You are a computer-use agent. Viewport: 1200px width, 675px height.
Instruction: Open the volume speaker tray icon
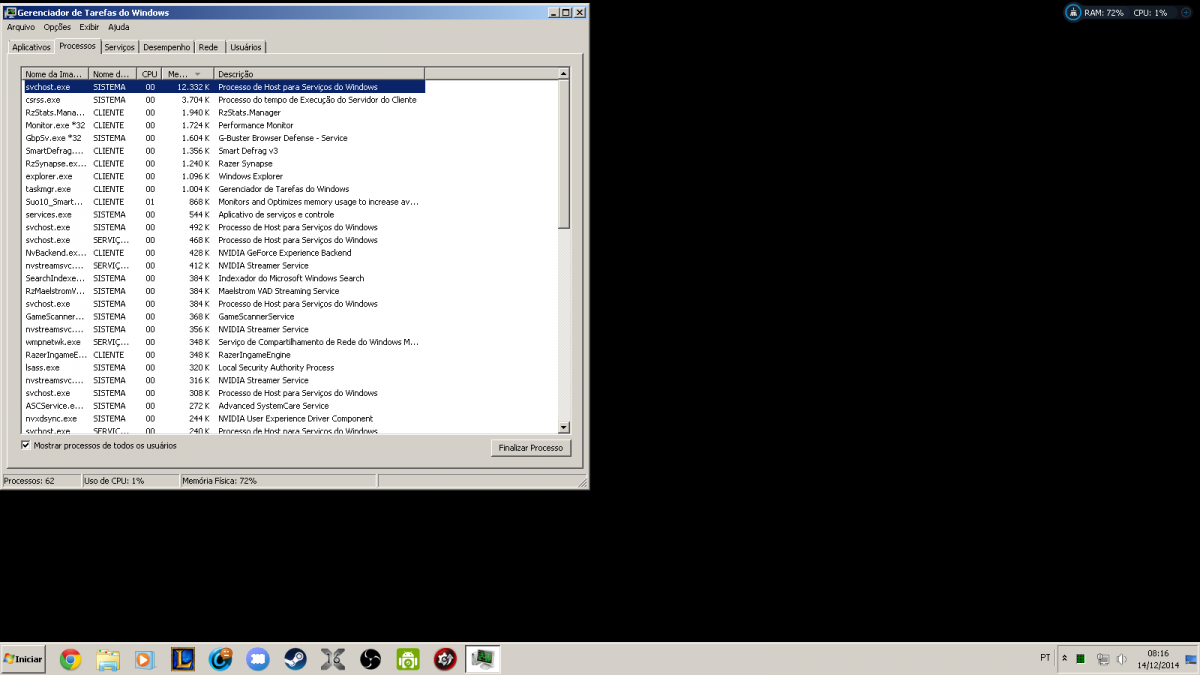[x=1121, y=659]
